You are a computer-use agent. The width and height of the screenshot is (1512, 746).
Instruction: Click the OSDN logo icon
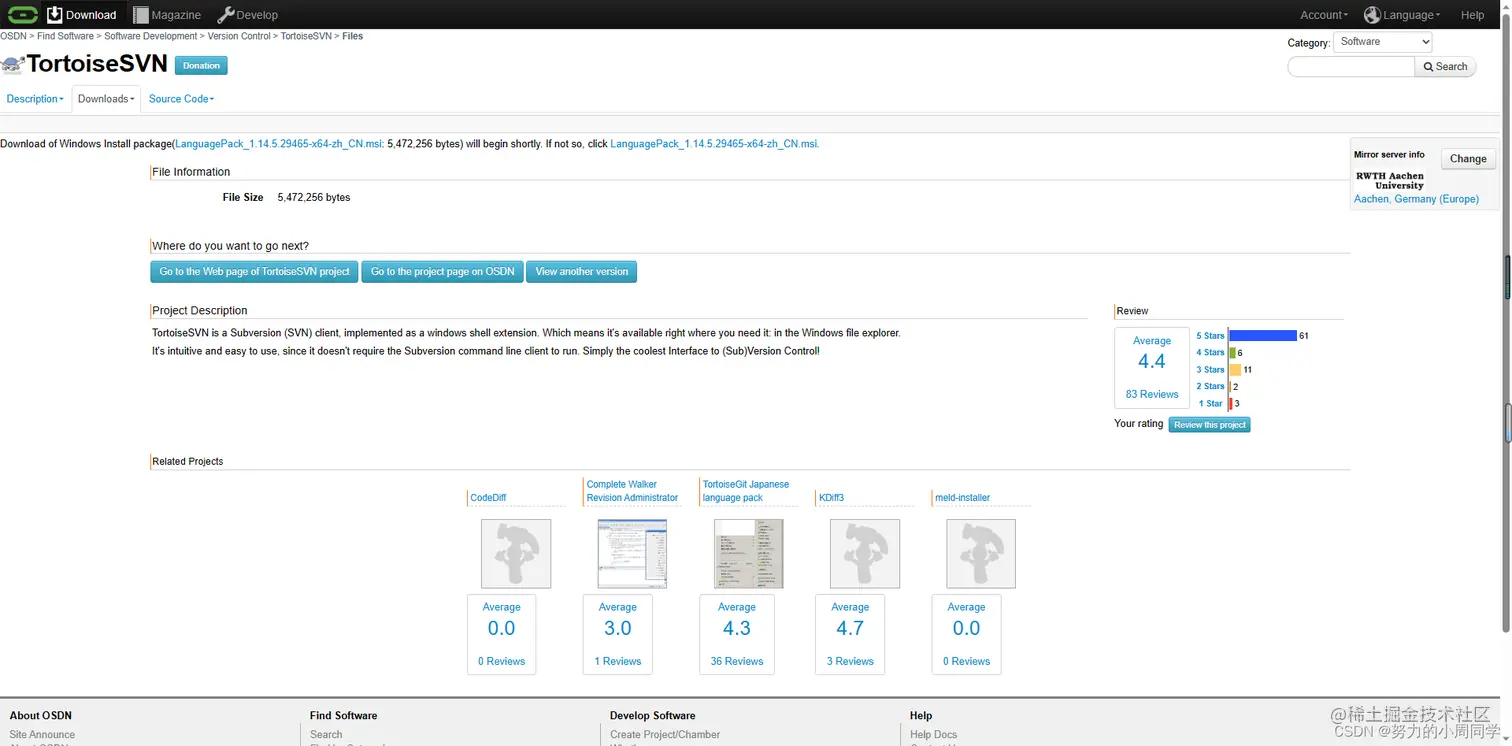[22, 14]
